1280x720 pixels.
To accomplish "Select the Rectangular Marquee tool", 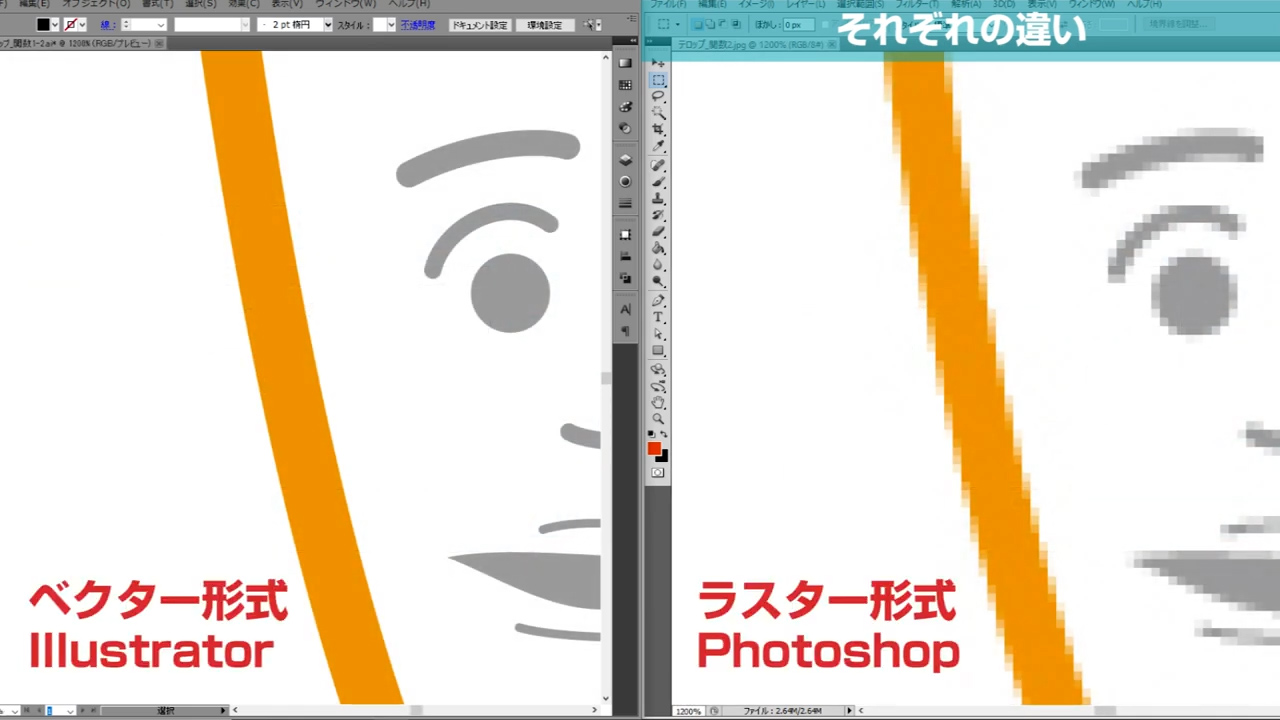I will pyautogui.click(x=658, y=79).
